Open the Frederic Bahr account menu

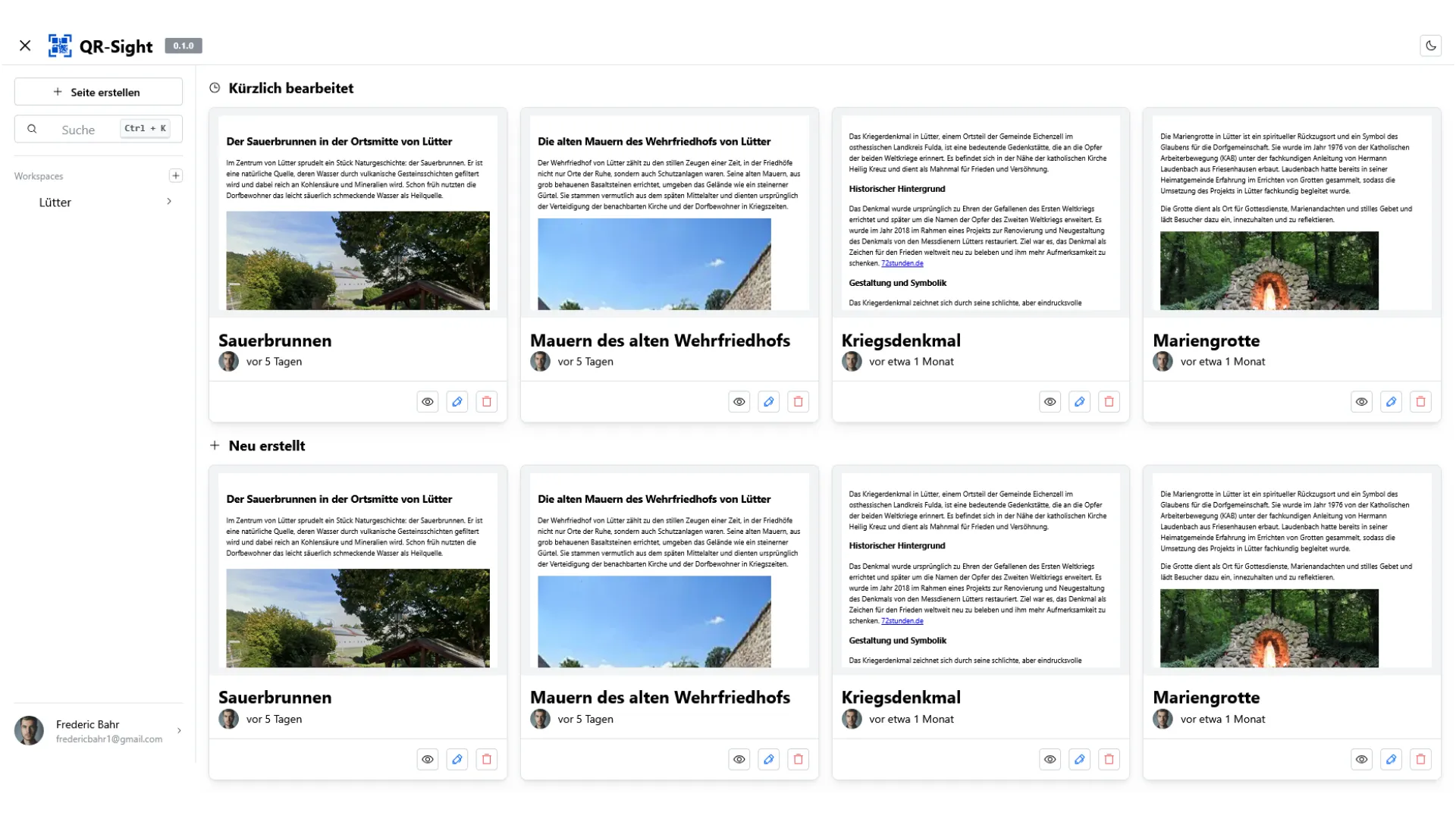(98, 730)
